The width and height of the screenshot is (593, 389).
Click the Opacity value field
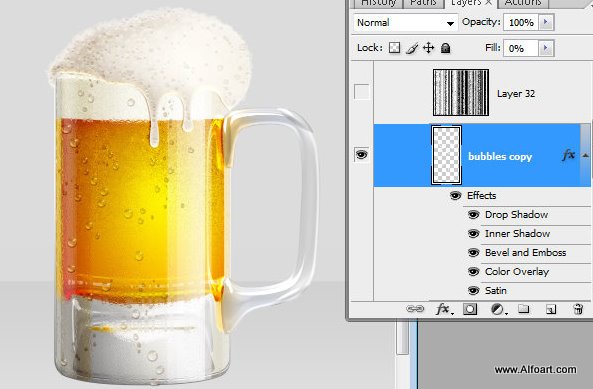click(521, 23)
